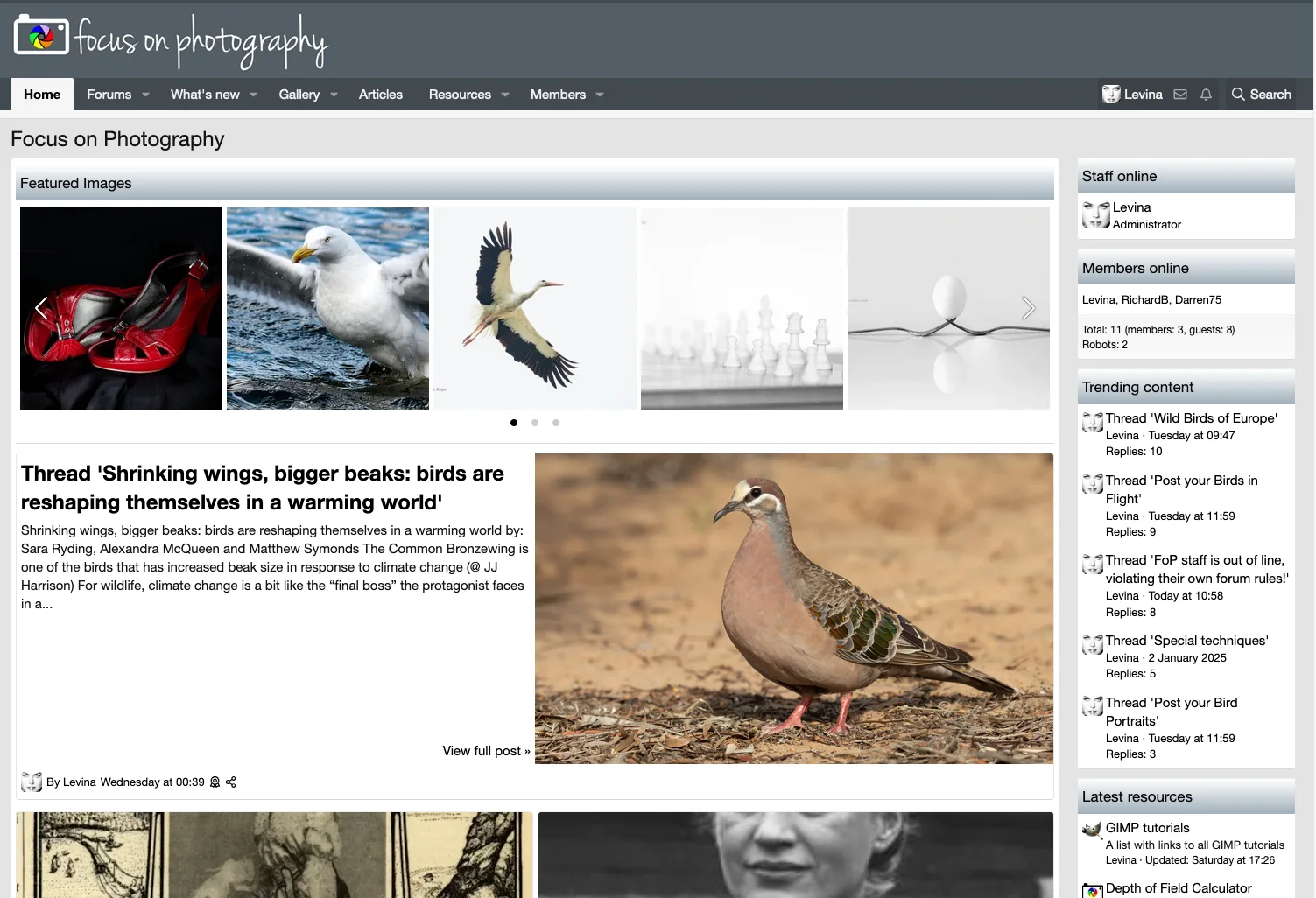This screenshot has height=898, width=1316.
Task: Click the Trending content heading
Action: pos(1137,387)
